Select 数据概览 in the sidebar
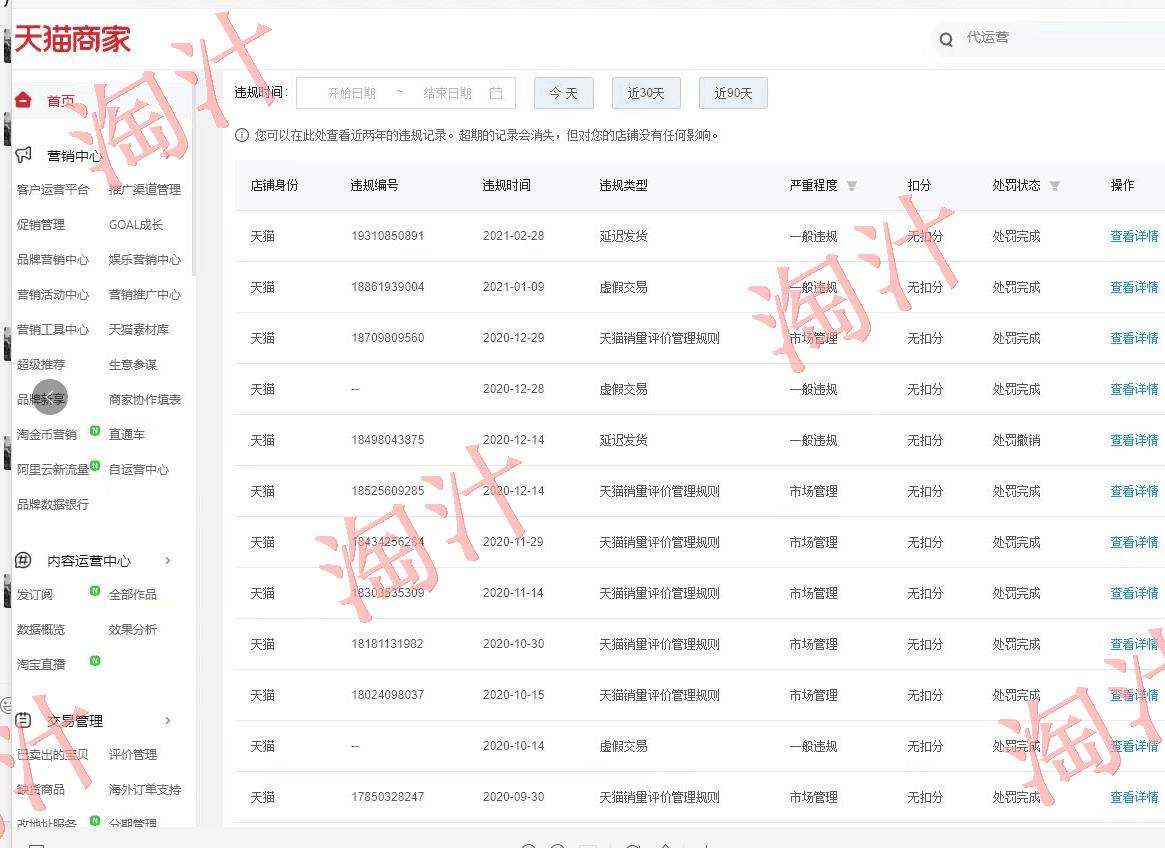Viewport: 1165px width, 848px height. click(41, 629)
